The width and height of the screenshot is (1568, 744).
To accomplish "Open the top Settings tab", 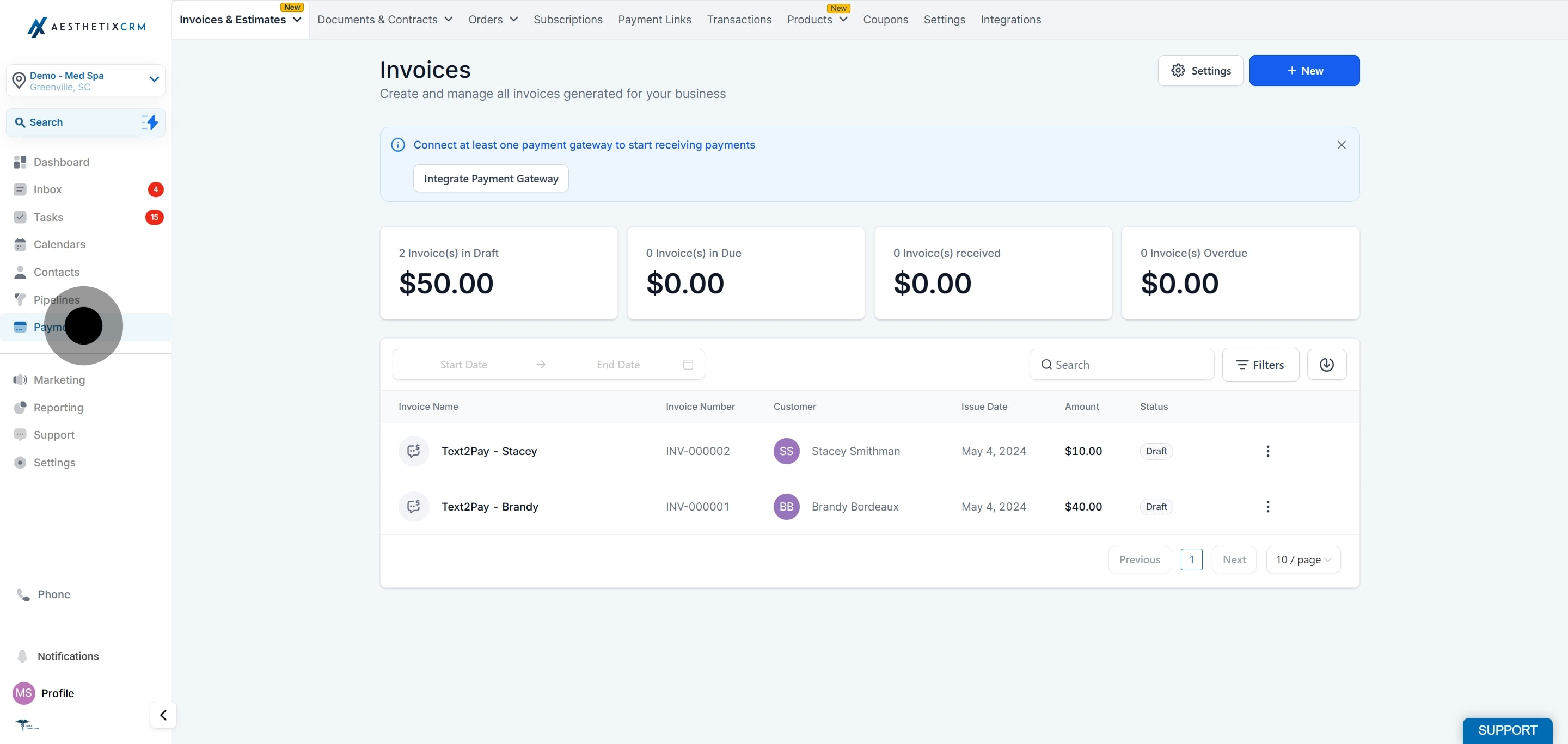I will coord(944,20).
